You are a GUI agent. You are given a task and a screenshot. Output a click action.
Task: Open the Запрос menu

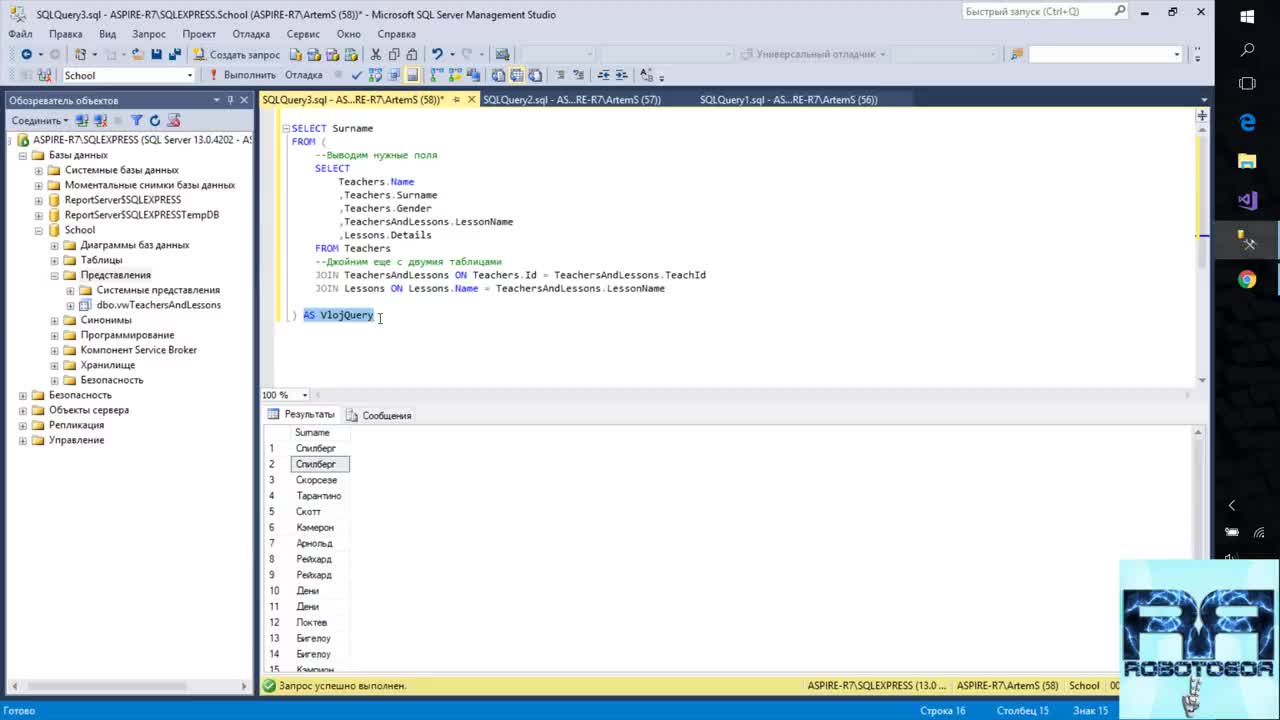point(149,34)
